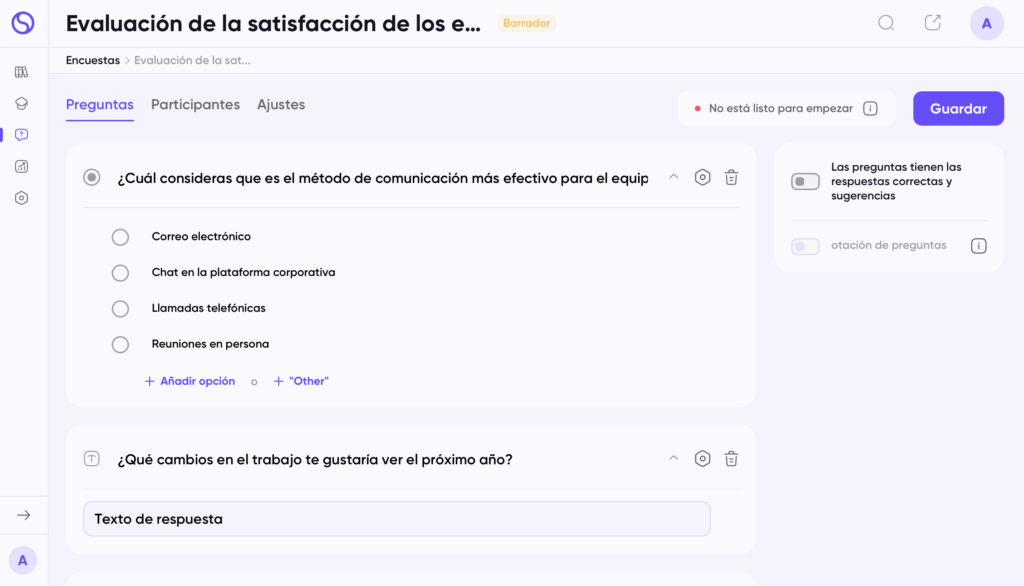This screenshot has width=1024, height=586.
Task: Toggle correct answers and suggestions switch
Action: [805, 182]
